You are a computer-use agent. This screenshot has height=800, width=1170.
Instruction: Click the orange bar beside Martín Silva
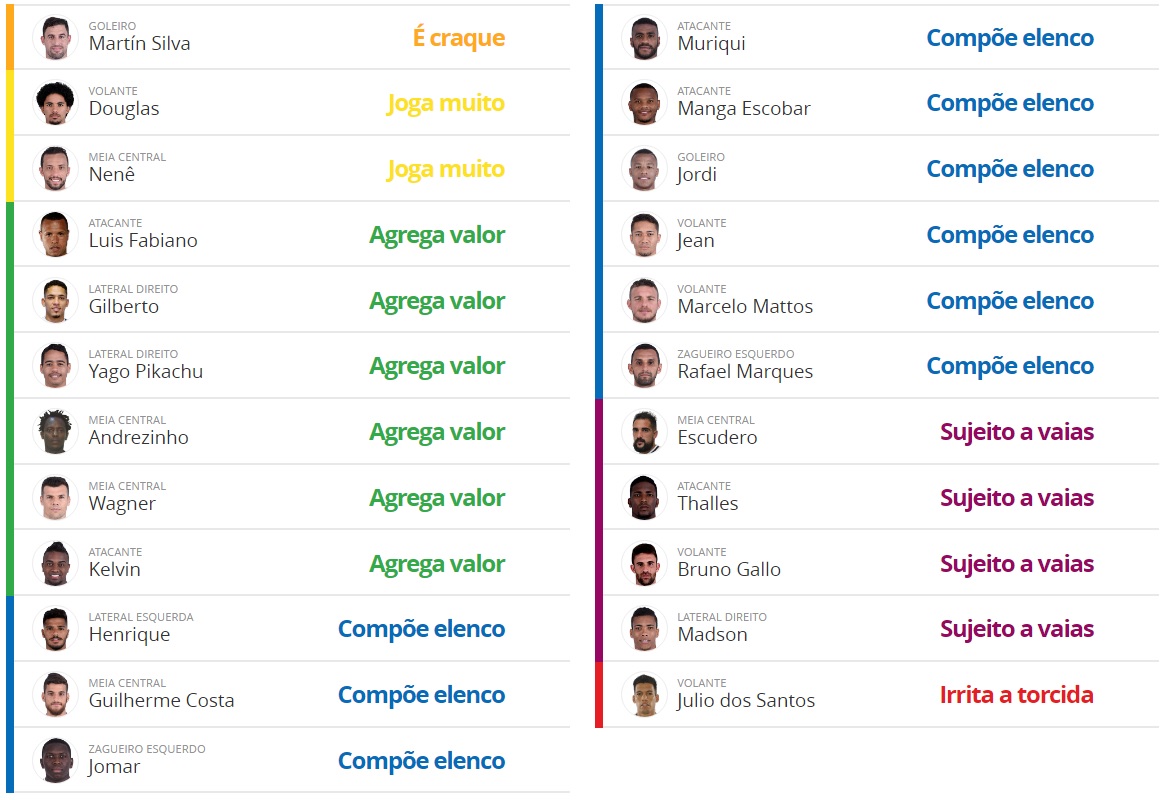pos(10,37)
